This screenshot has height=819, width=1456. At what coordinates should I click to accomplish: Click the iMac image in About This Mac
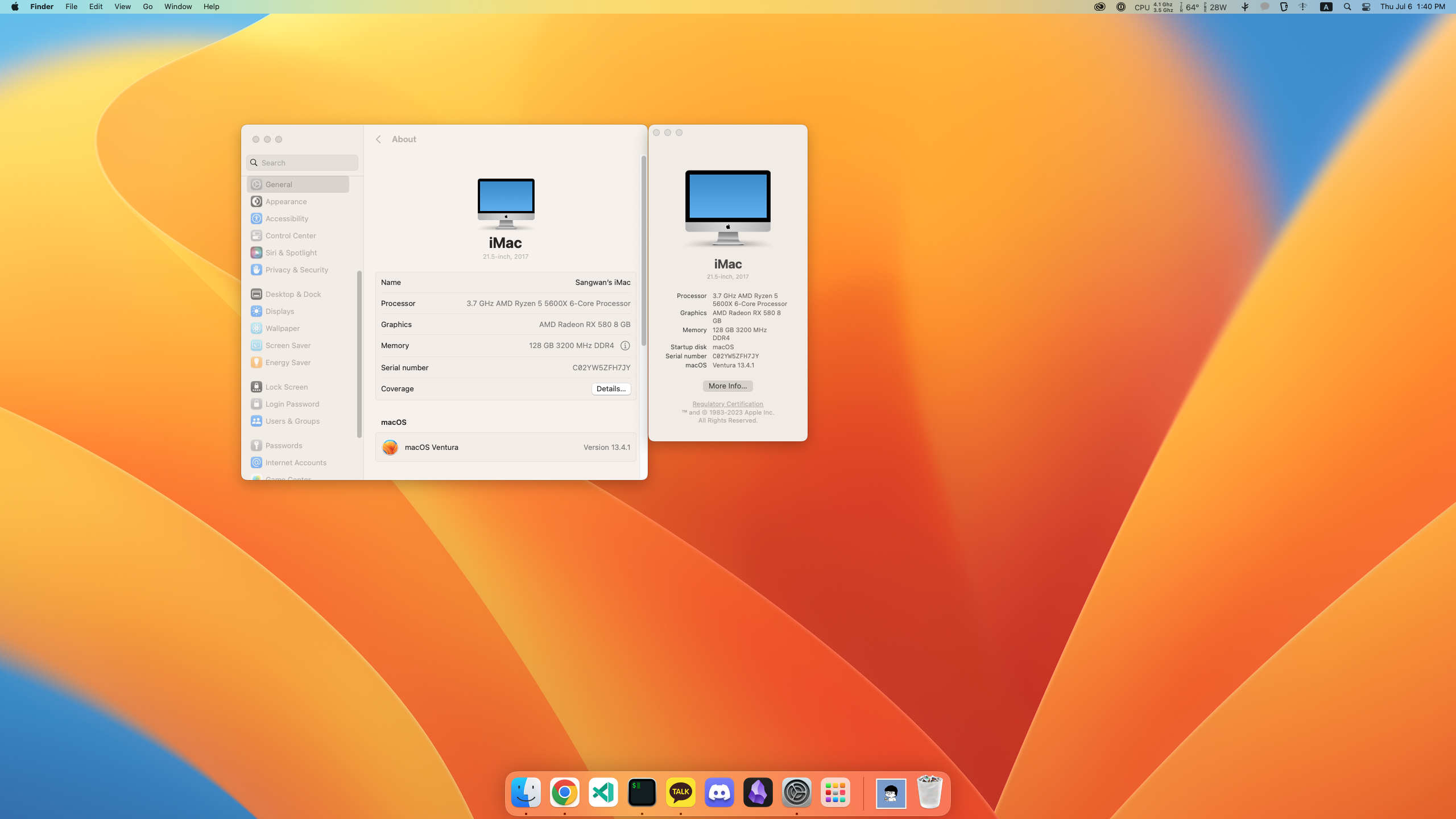pos(727,208)
